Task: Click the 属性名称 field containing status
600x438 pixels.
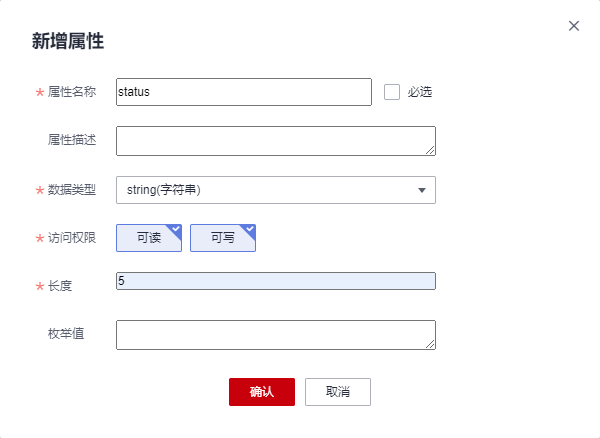Action: tap(243, 92)
